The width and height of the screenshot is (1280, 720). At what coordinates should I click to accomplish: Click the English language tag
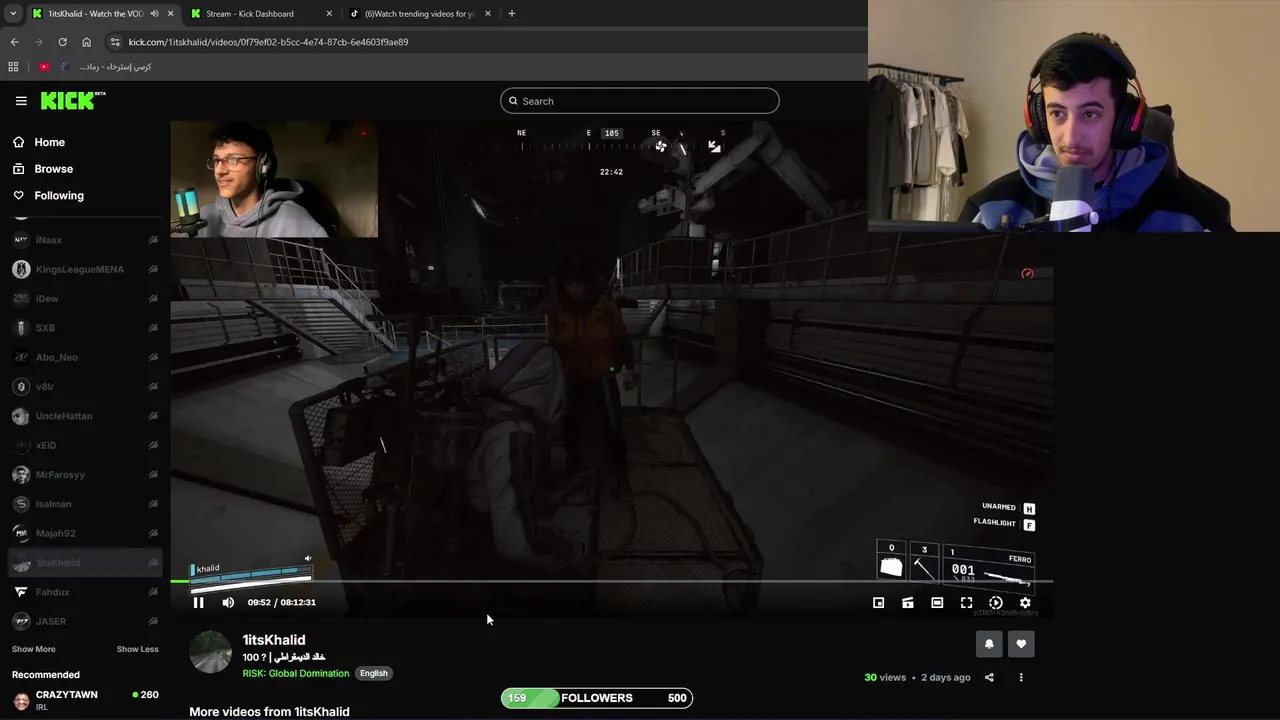coord(374,673)
